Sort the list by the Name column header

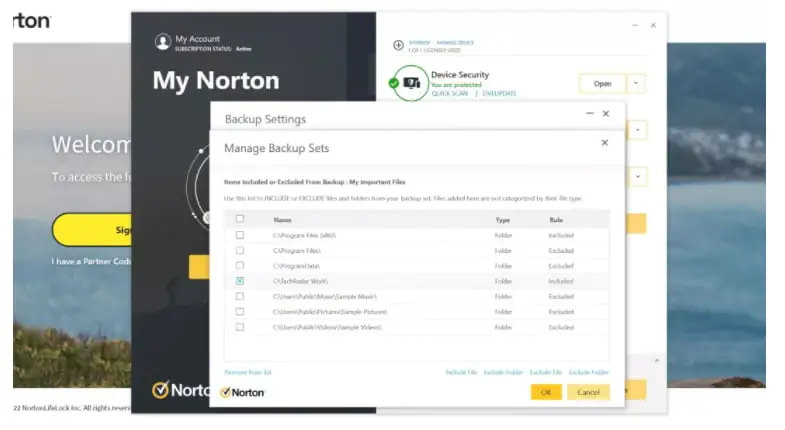click(x=282, y=219)
